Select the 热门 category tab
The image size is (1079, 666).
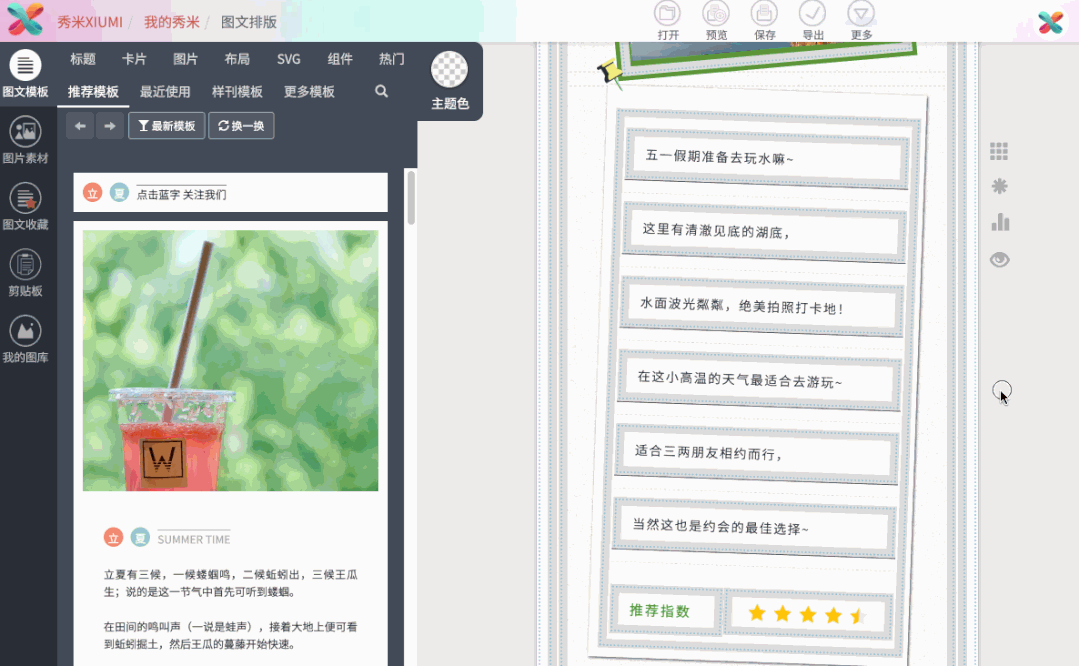coord(392,59)
